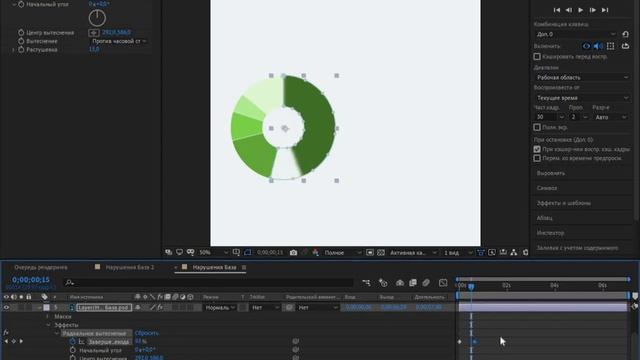Enable 'Перем. ко времени предпросм.' checkbox
640x360 pixels.
pos(537,158)
